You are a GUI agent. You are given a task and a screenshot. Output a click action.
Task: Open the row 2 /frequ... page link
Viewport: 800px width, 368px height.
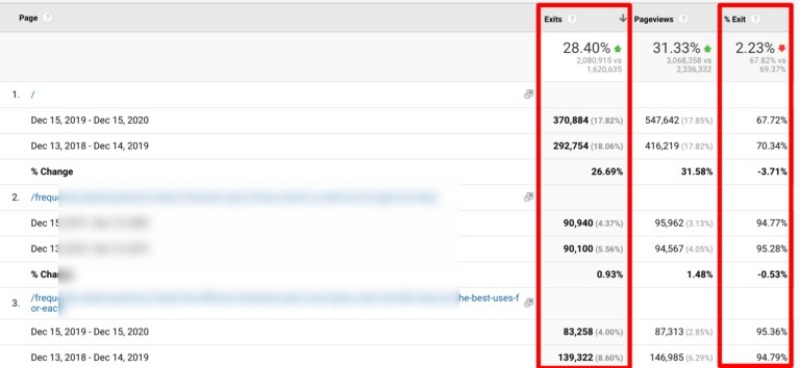click(x=234, y=198)
